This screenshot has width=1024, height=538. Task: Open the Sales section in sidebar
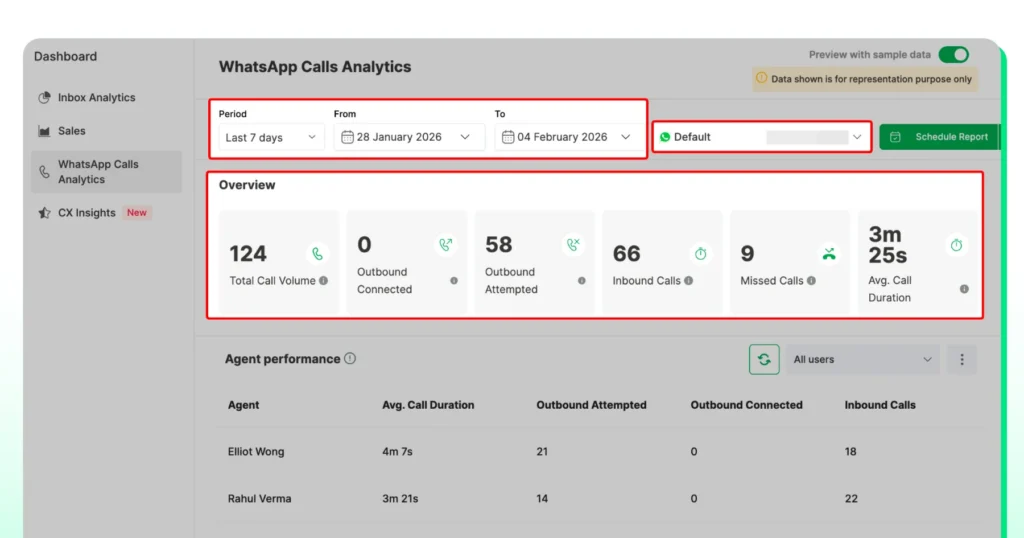[x=71, y=131]
